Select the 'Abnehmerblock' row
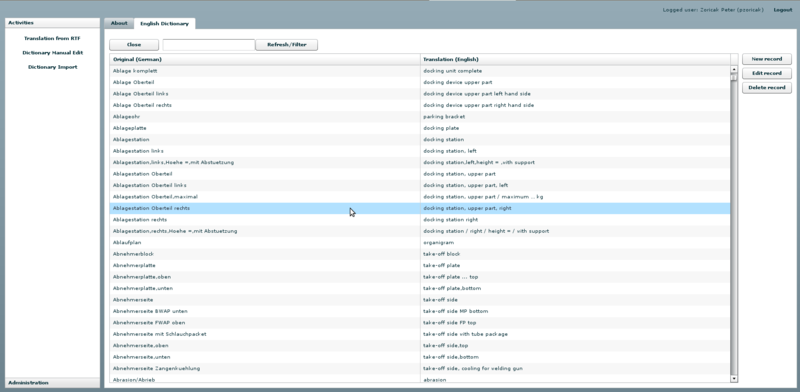This screenshot has height=392, width=800. point(420,254)
